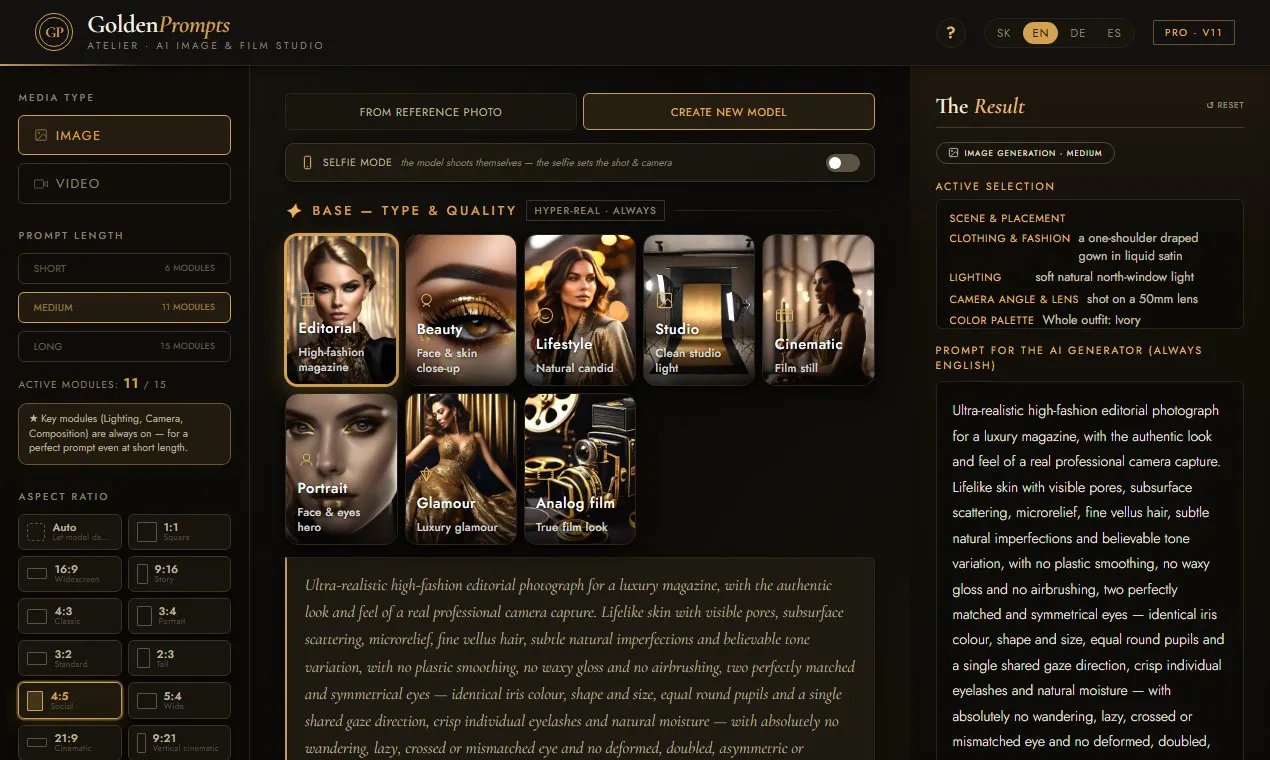The width and height of the screenshot is (1270, 760).
Task: Click SCENE & PLACEMENT in active selection
Action: click(1007, 218)
